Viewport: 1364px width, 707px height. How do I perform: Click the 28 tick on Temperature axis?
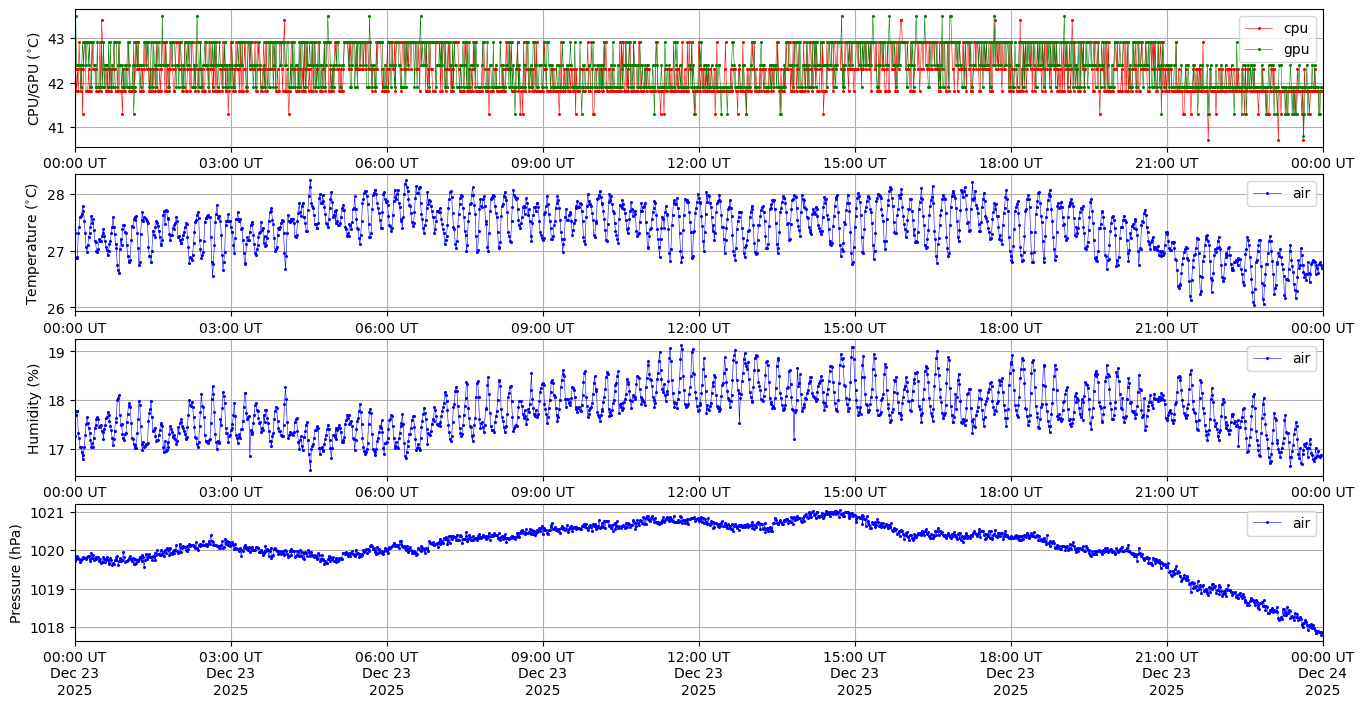click(x=57, y=194)
